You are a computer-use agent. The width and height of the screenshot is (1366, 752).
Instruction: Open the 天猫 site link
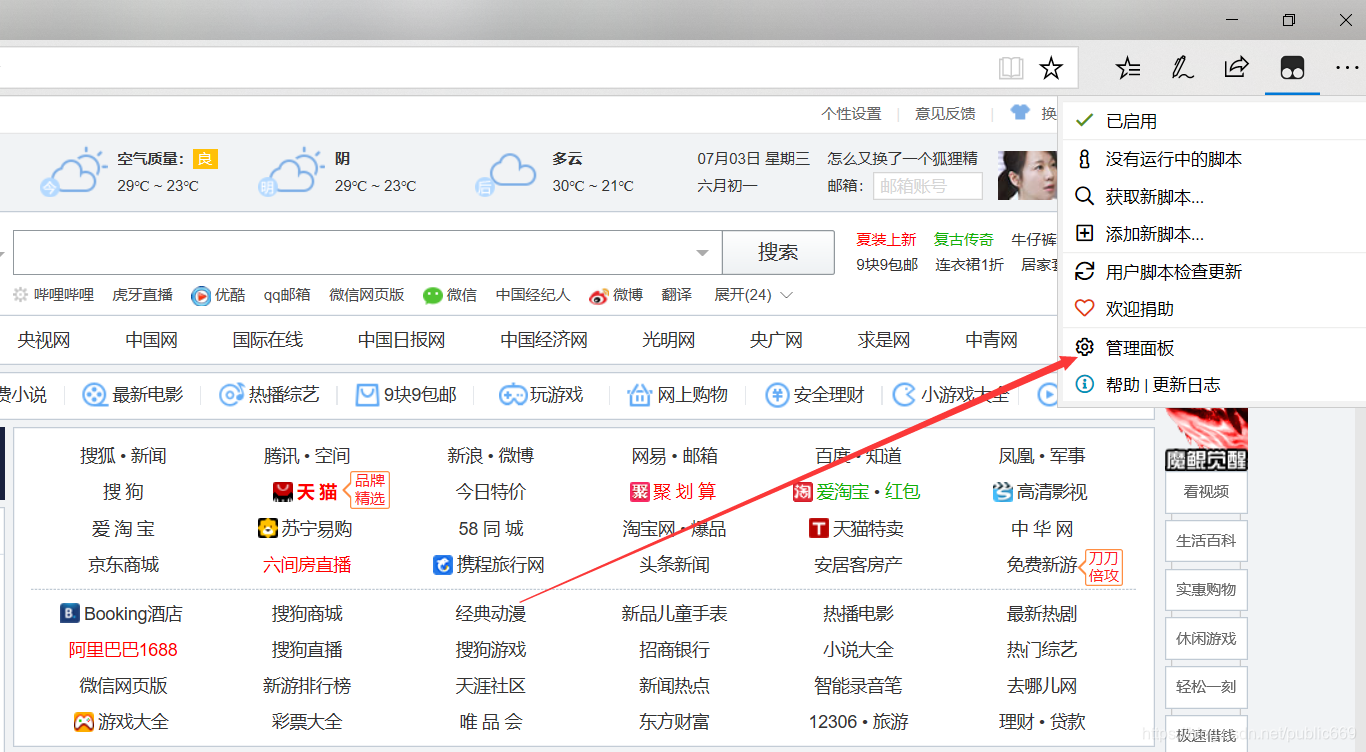tap(305, 492)
